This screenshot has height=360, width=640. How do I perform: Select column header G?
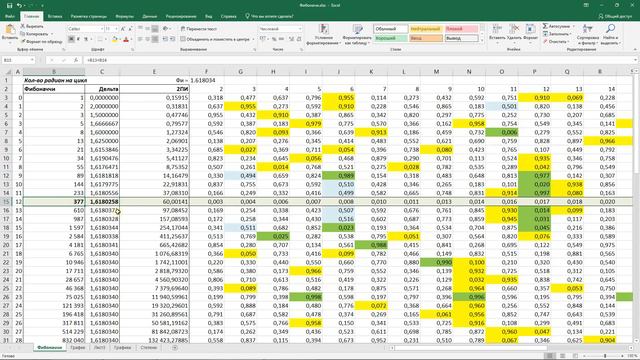tap(240, 71)
